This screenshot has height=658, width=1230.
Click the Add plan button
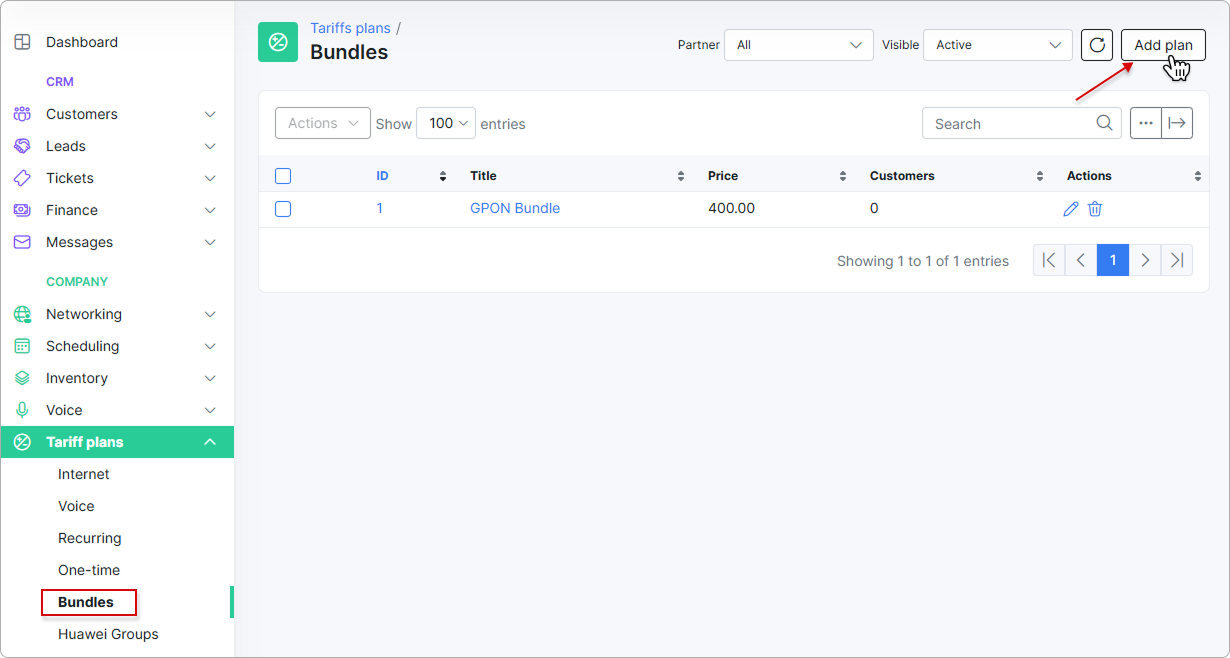pos(1163,45)
